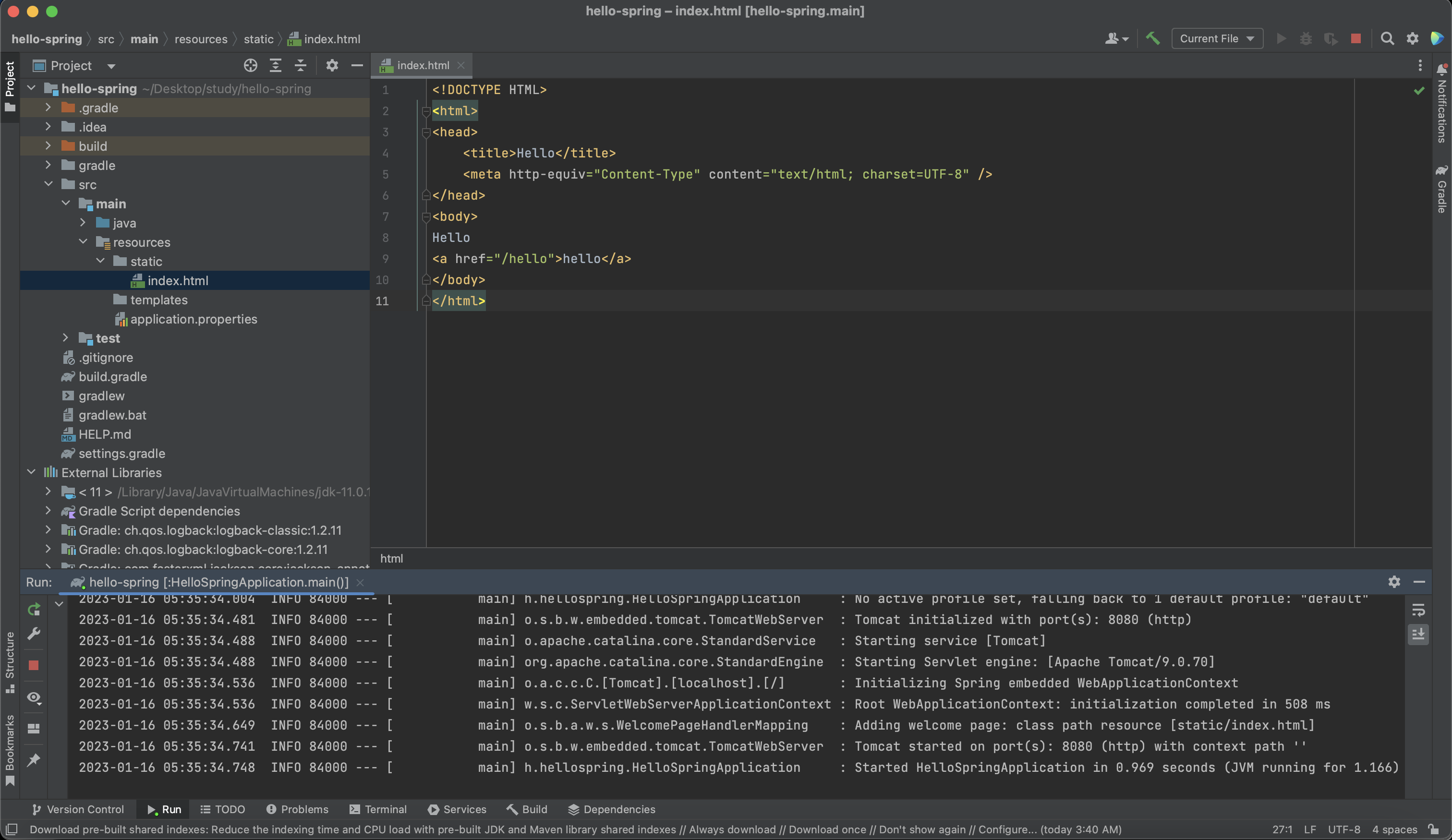Click the UTF-8 encoding indicator
The width and height of the screenshot is (1452, 840).
point(1343,829)
